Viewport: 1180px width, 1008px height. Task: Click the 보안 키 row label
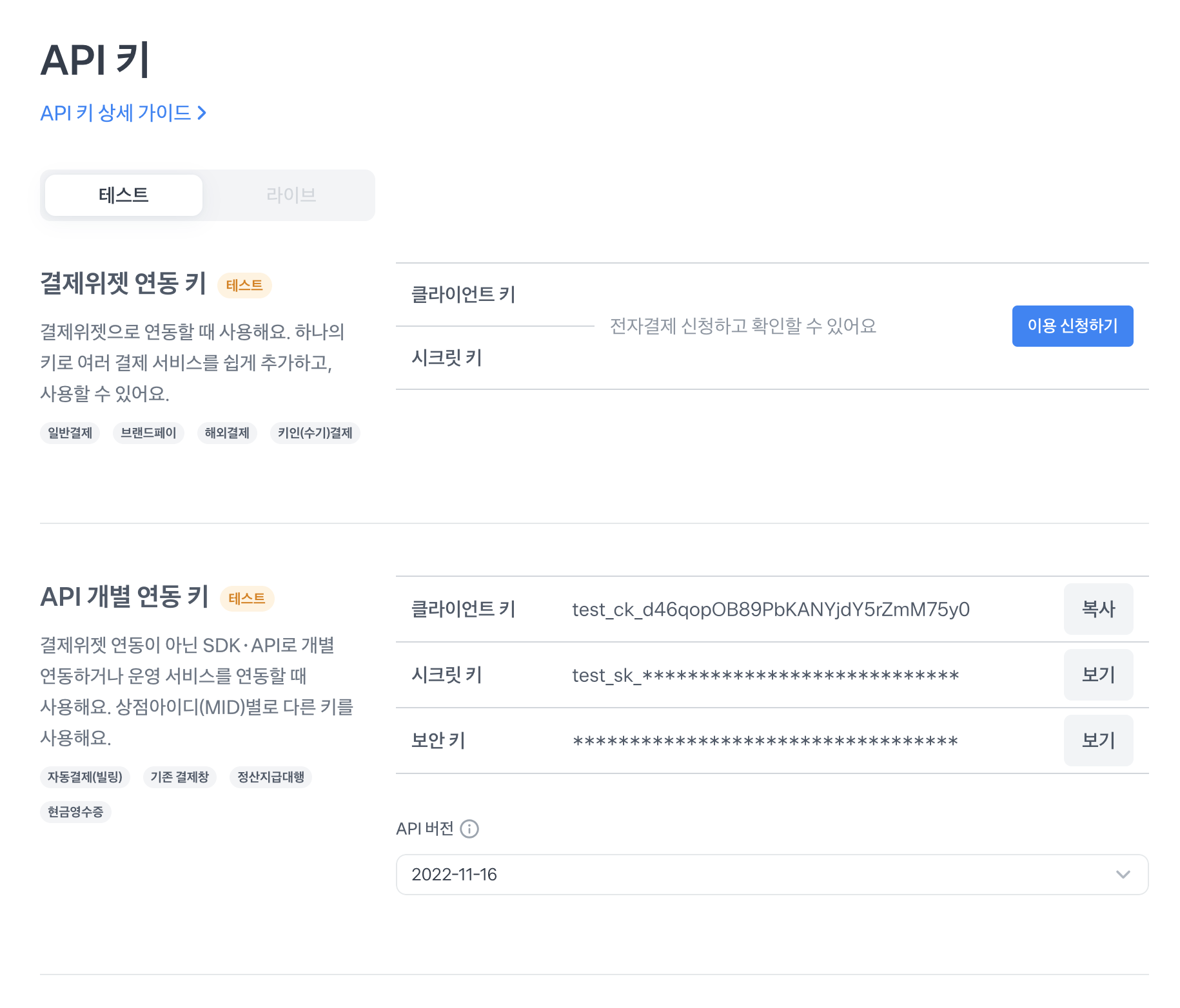point(438,741)
